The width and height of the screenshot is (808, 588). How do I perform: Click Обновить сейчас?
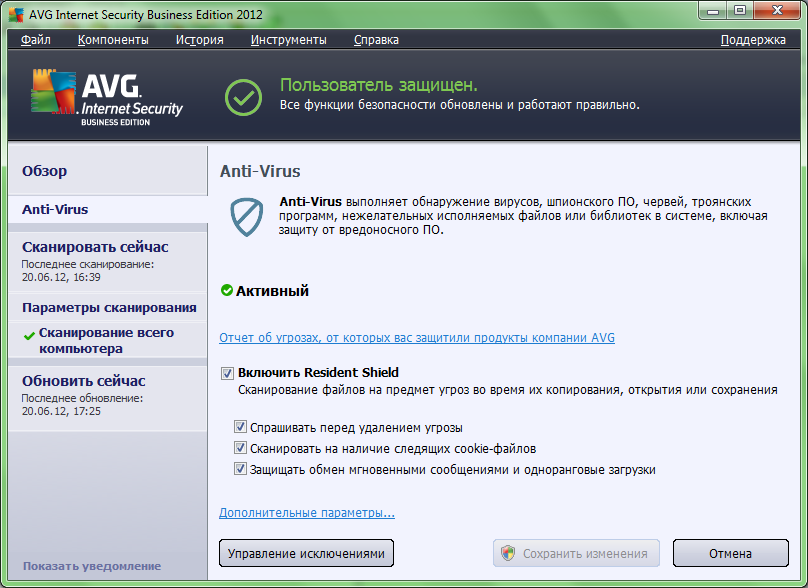pos(108,396)
